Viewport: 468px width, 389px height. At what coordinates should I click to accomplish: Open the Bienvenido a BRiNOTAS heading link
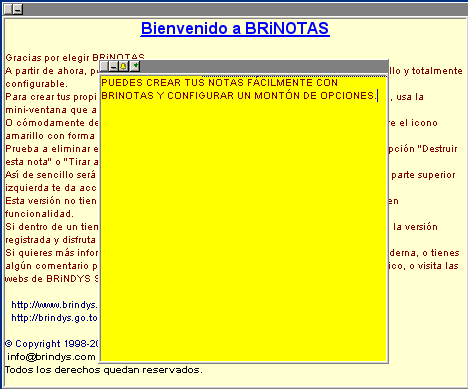[235, 29]
